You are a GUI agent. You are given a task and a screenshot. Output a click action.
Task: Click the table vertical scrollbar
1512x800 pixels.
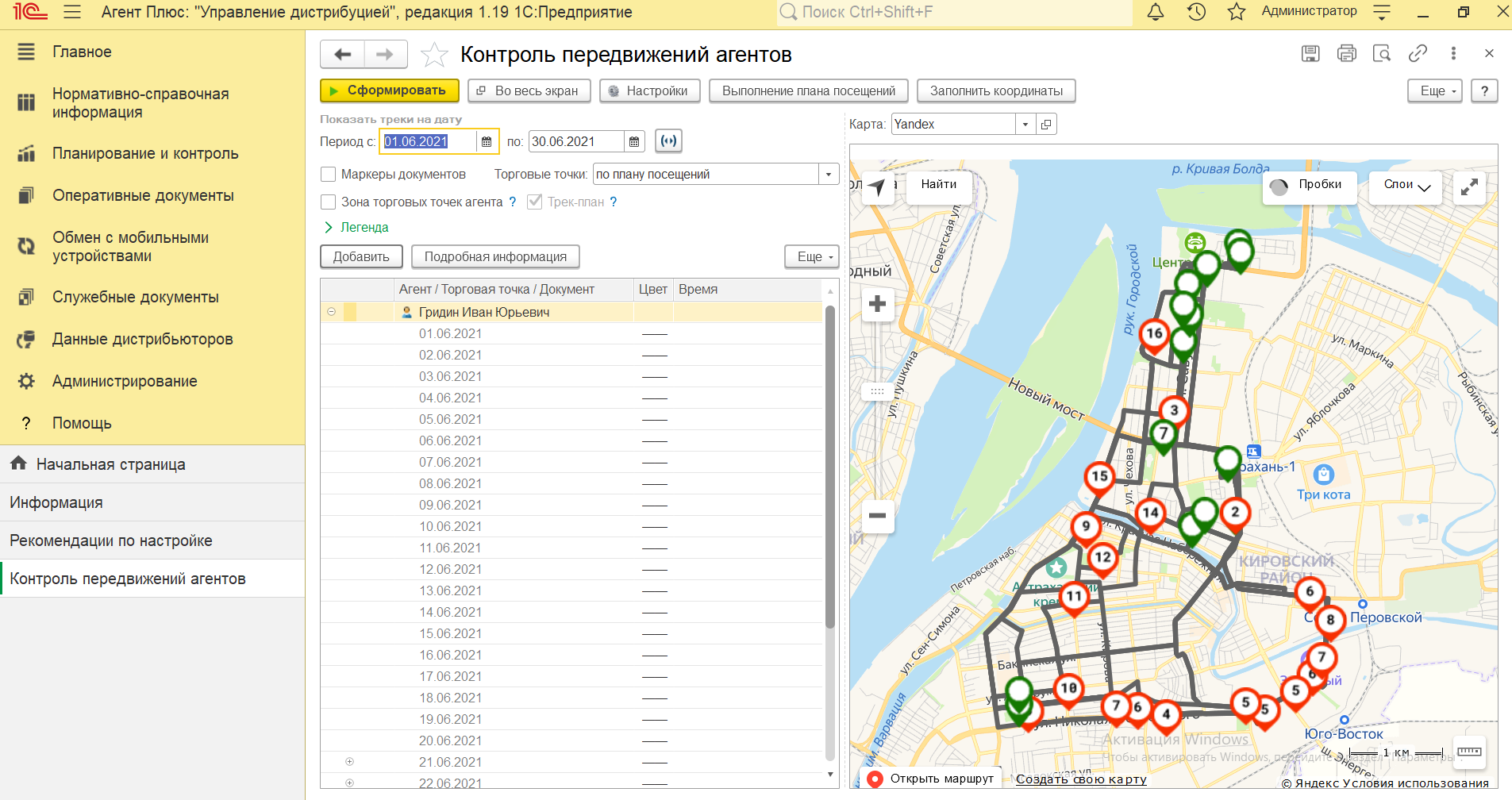coord(830,468)
